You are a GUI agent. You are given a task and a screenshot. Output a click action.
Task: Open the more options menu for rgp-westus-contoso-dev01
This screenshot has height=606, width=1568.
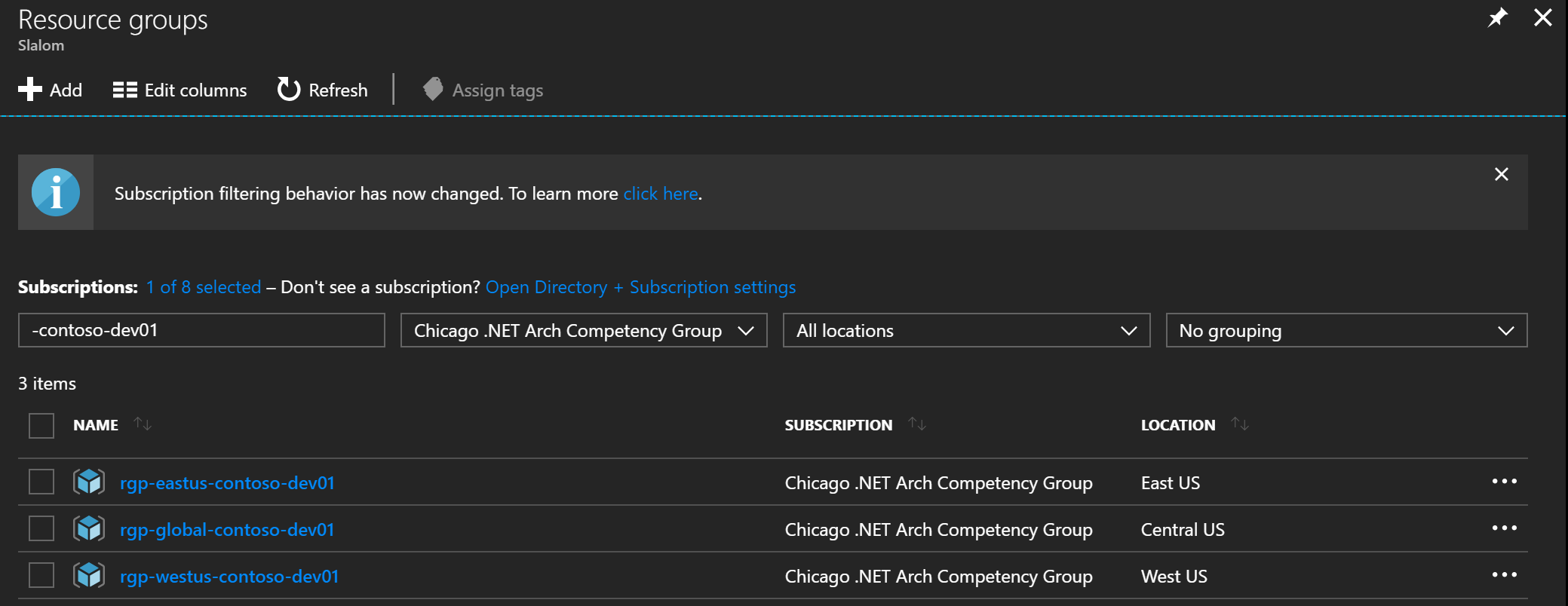coord(1504,575)
